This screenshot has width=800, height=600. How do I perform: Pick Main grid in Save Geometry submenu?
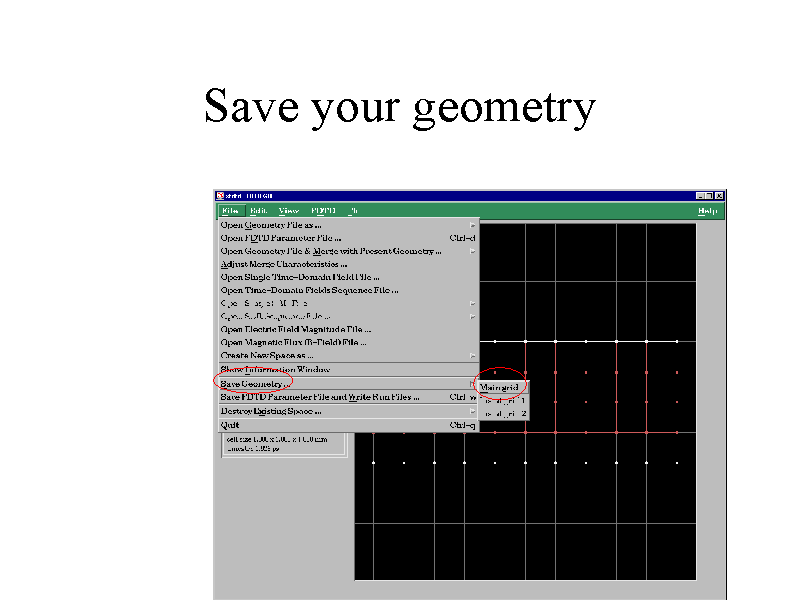point(504,388)
